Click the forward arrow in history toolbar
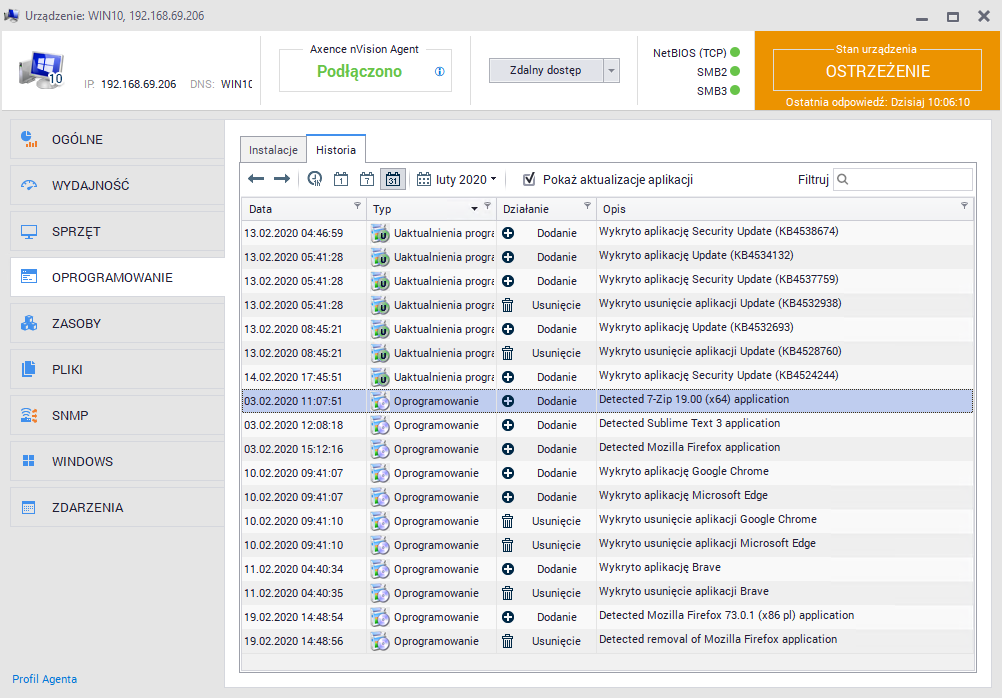 (282, 179)
